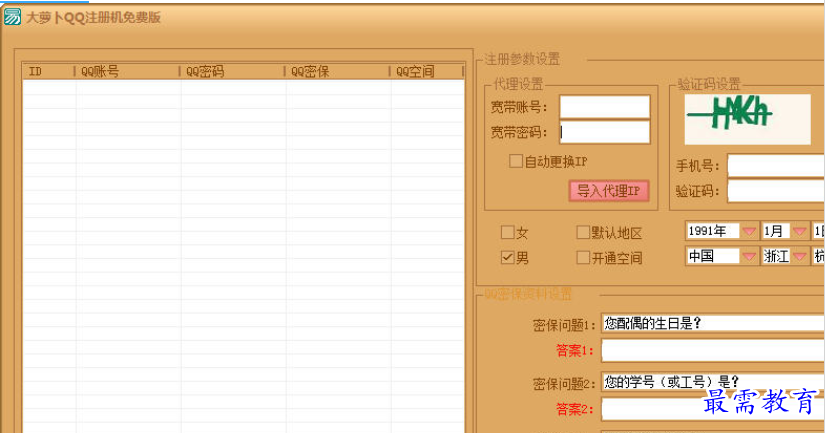Enable the 自动更换IP checkbox
The height and width of the screenshot is (433, 825).
click(x=516, y=161)
